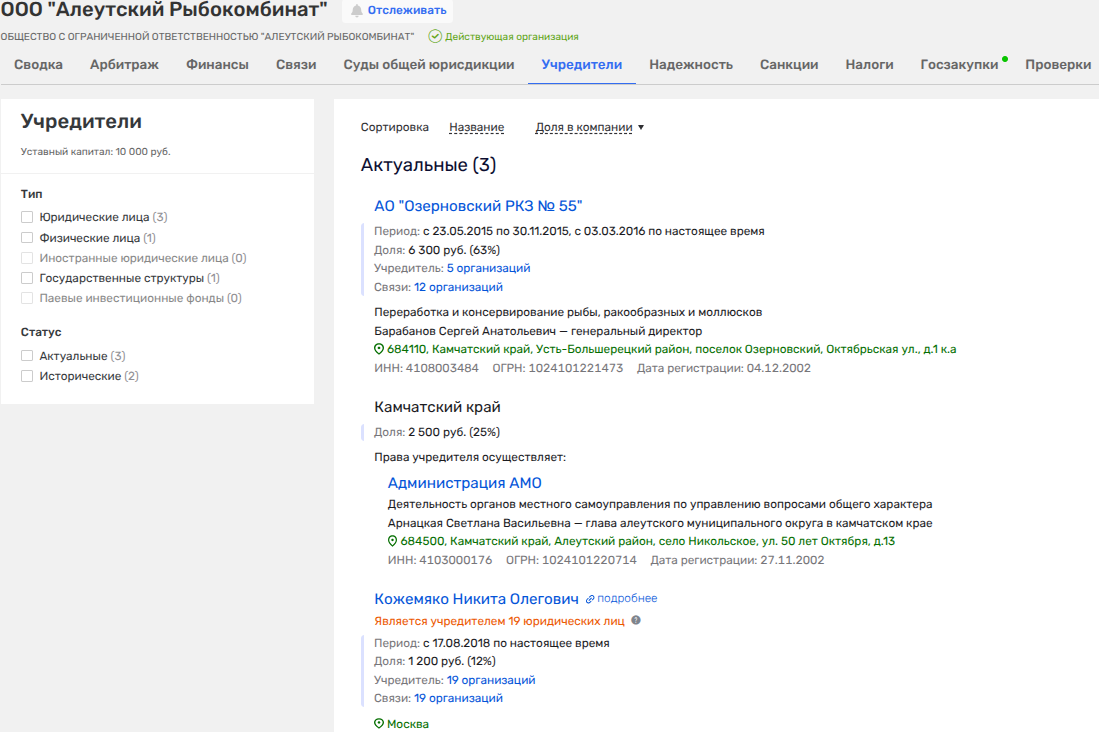
Task: Click the green checkmark active organization icon
Action: coord(435,36)
